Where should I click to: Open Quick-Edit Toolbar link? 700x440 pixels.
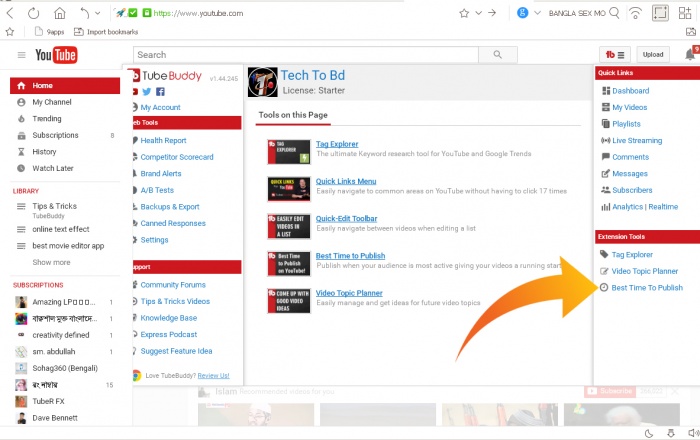pyautogui.click(x=346, y=219)
